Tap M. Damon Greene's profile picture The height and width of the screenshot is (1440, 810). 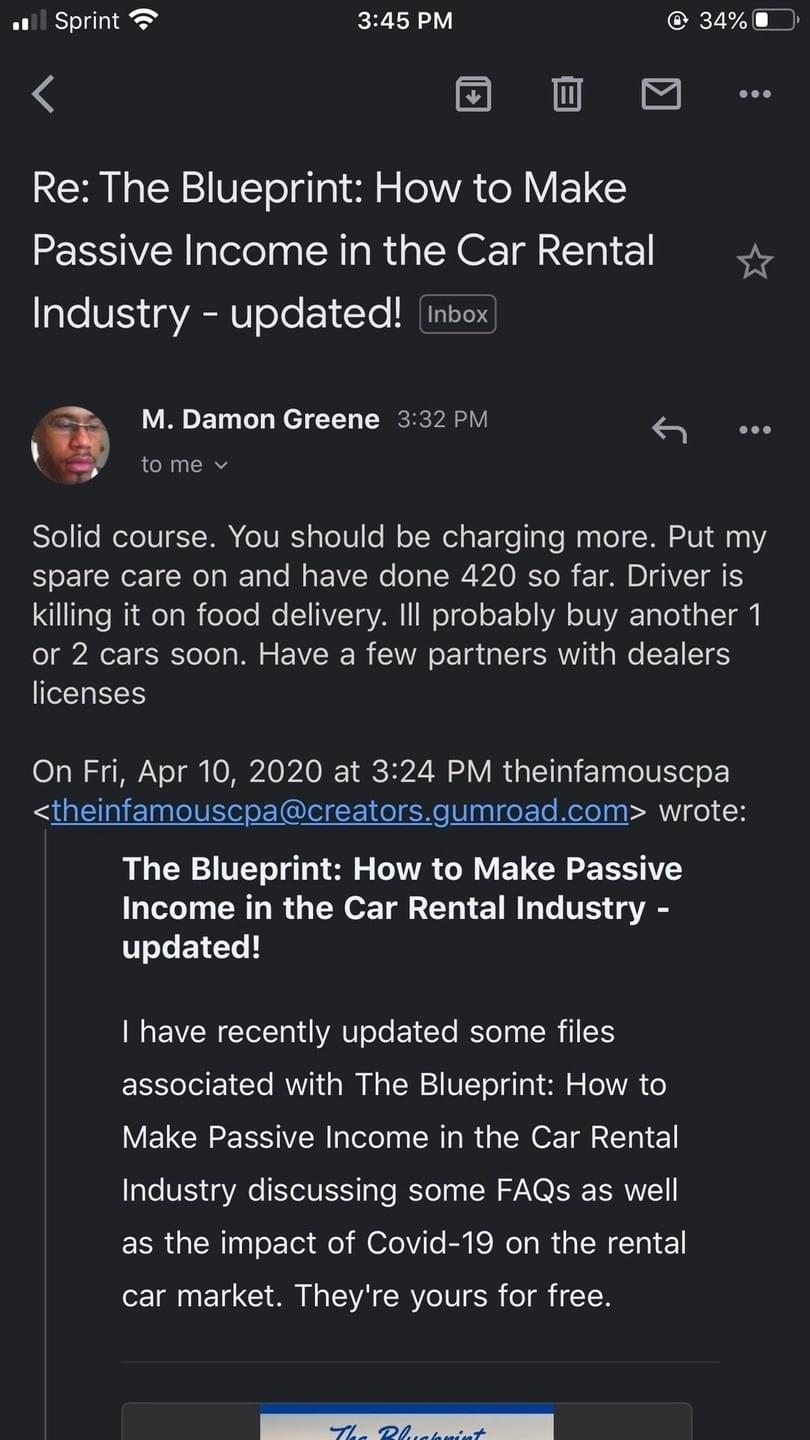[x=70, y=445]
